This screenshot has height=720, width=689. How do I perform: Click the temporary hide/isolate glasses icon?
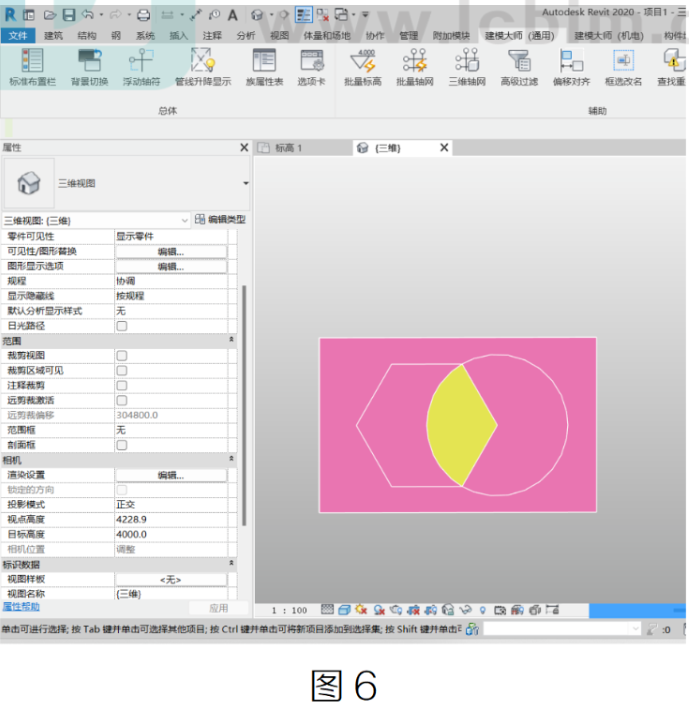465,610
